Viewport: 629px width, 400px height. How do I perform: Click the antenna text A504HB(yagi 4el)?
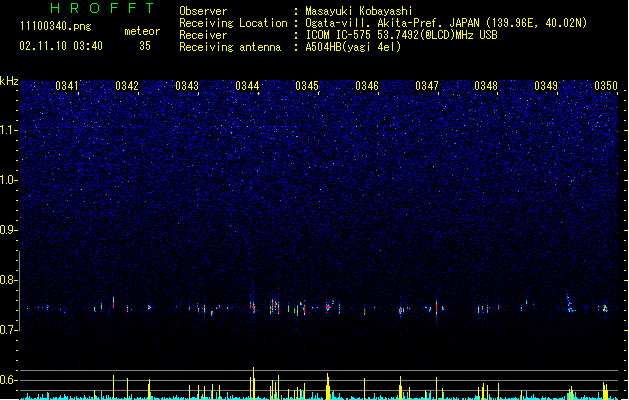(353, 47)
